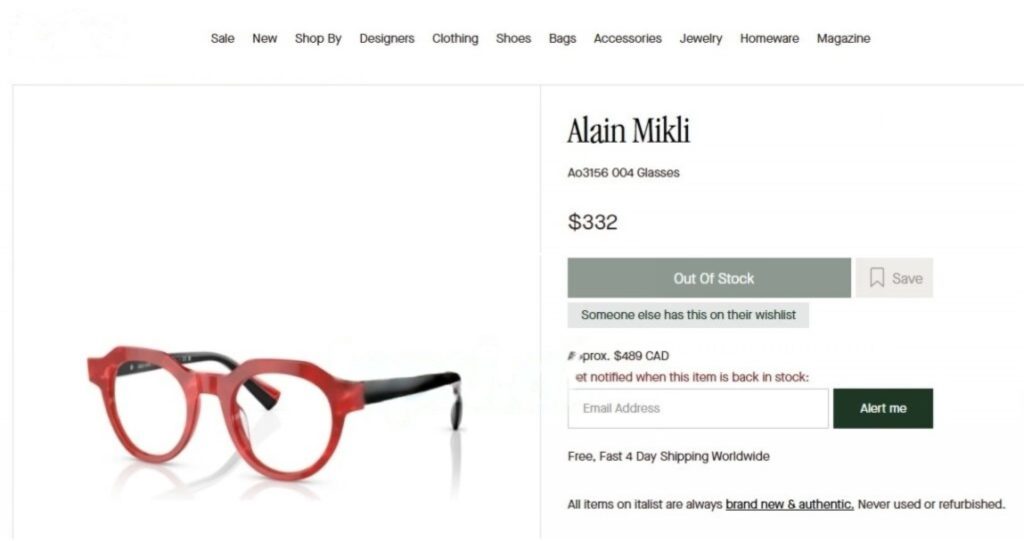Save the glasses to wishlist
Screen dimensions: 1024x541
coord(895,278)
